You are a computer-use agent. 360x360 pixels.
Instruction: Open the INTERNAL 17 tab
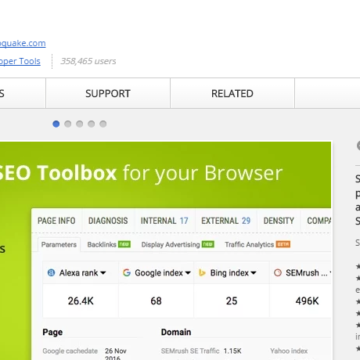click(164, 221)
